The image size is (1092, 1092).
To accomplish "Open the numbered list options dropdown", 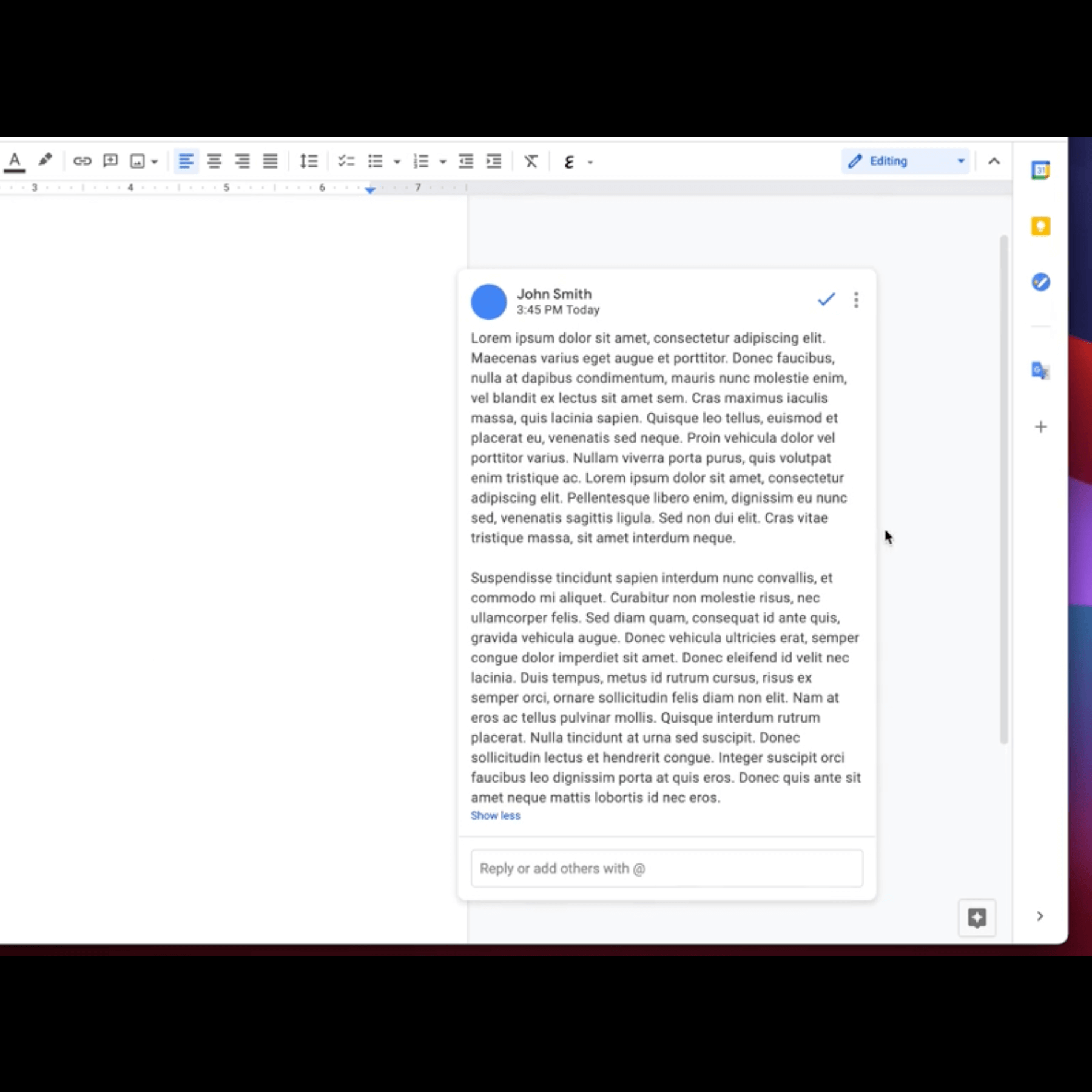I will click(x=442, y=162).
